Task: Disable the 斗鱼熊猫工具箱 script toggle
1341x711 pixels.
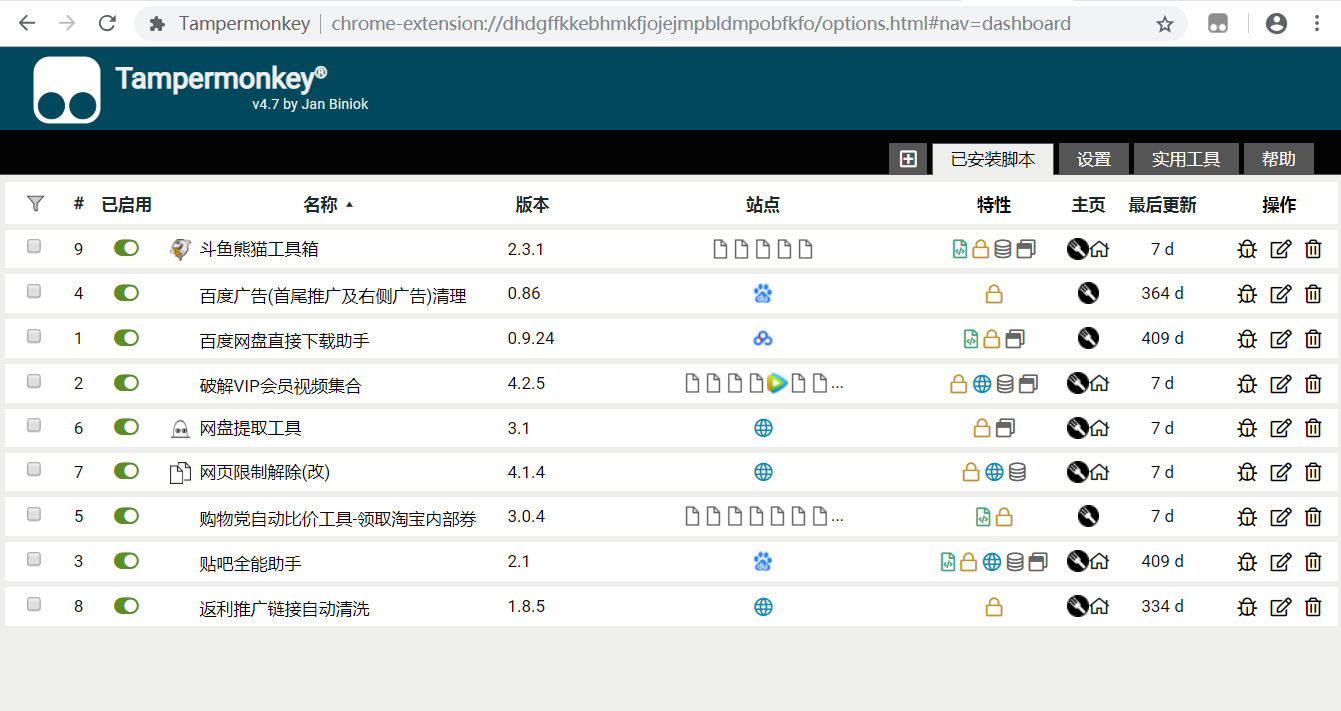Action: [126, 247]
